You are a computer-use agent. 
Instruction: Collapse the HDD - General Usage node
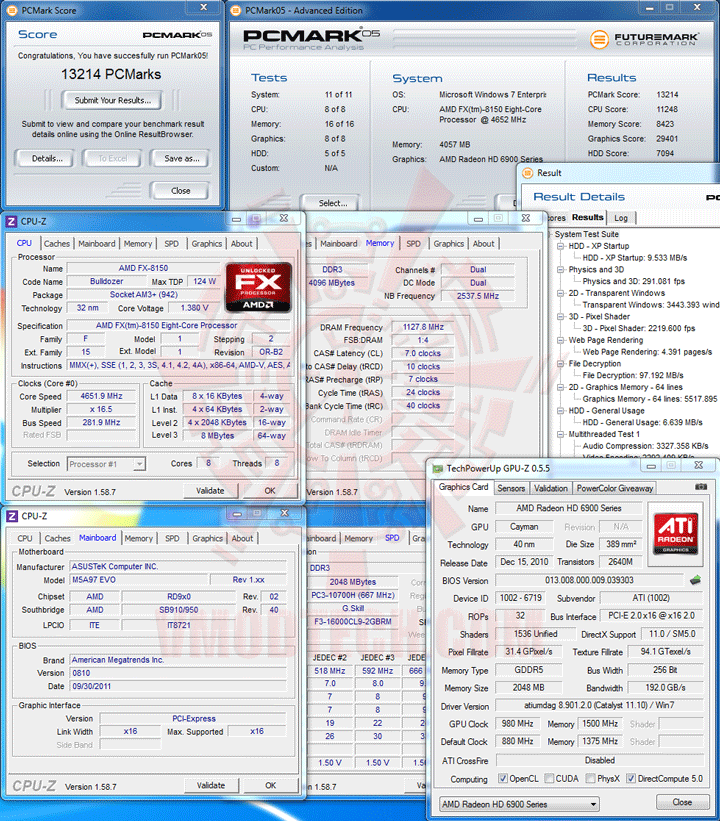pyautogui.click(x=561, y=411)
